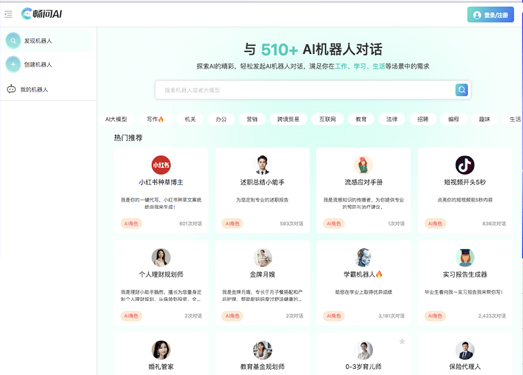Click AI角色 tag on 述职总结小能手 card
523x375 pixels.
point(232,224)
